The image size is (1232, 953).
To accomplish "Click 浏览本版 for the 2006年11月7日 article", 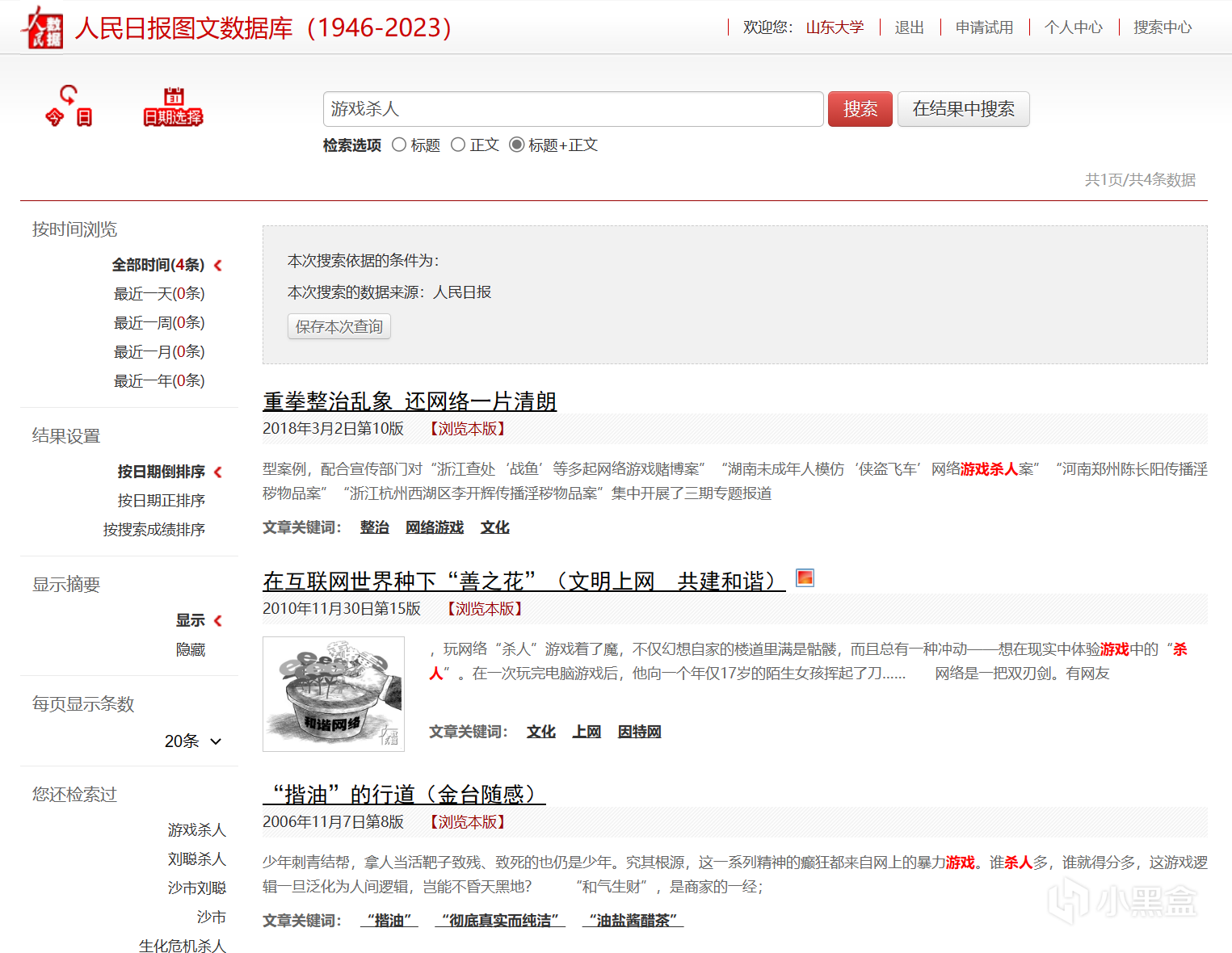I will pos(468,822).
